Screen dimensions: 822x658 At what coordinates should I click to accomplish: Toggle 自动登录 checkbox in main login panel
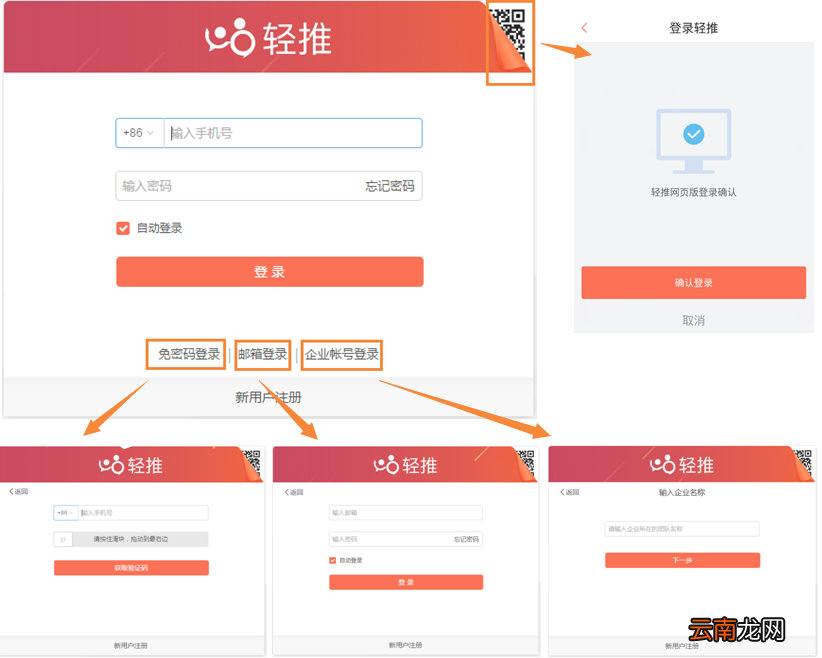point(123,228)
